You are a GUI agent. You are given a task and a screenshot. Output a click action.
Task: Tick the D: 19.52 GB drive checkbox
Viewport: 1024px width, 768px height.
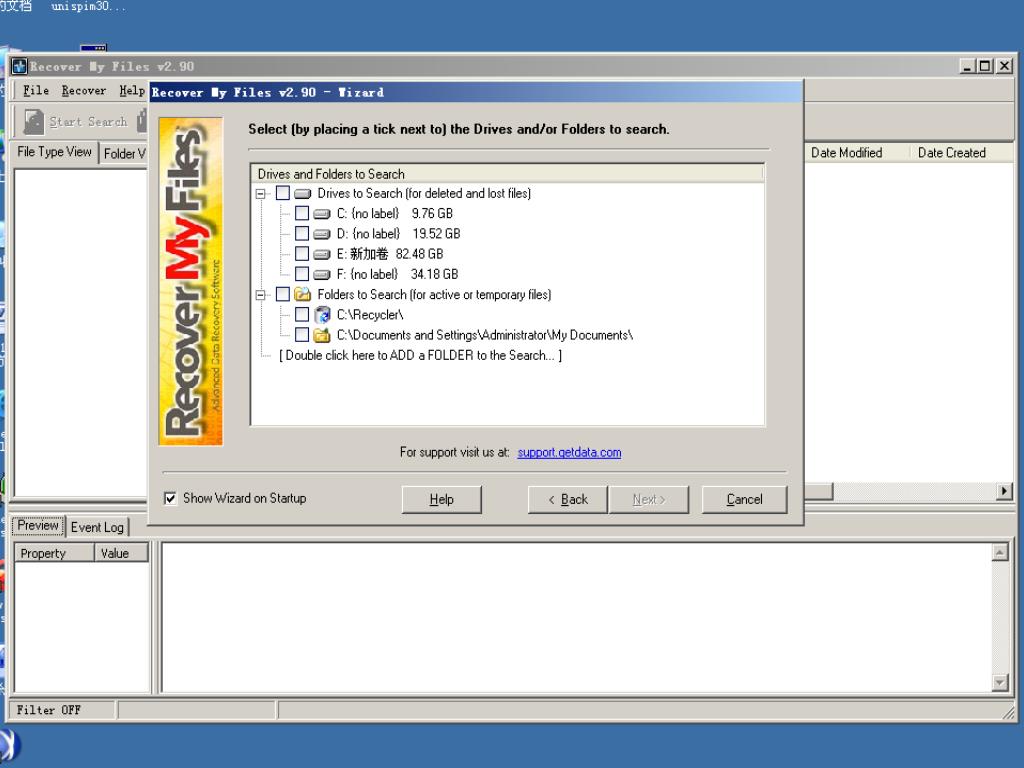302,233
